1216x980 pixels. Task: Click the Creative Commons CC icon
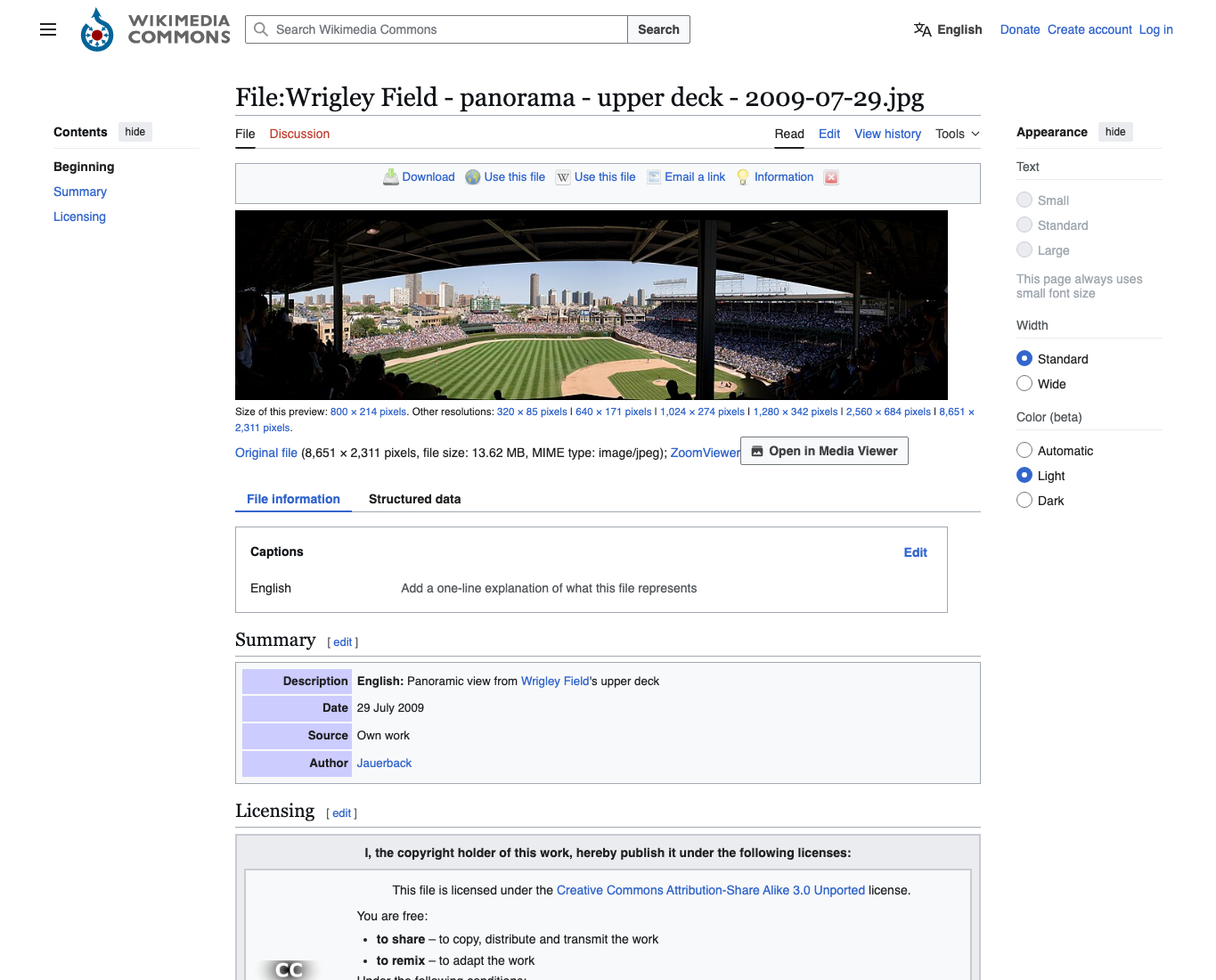(289, 969)
